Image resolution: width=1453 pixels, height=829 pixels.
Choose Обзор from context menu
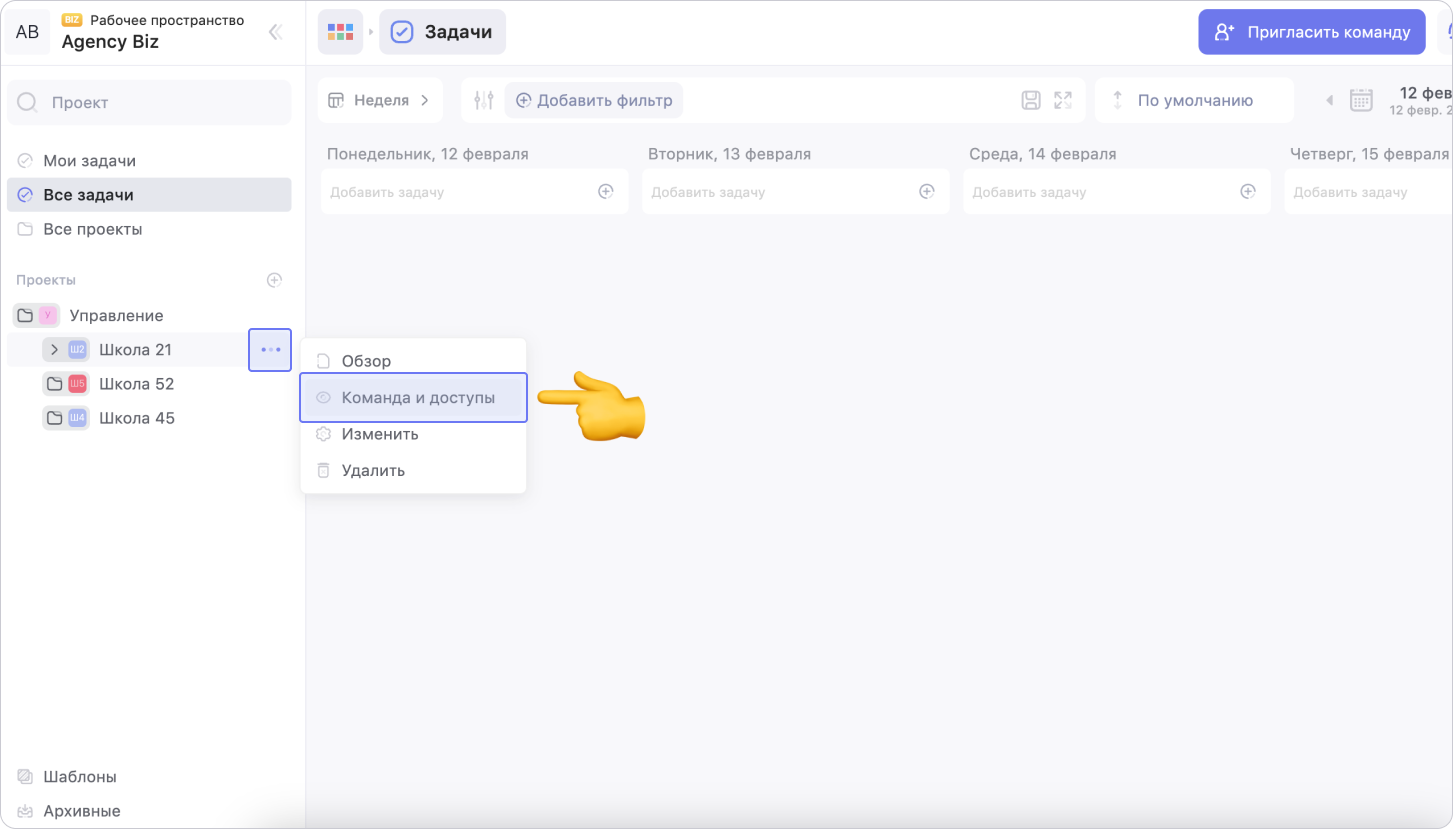pyautogui.click(x=413, y=361)
